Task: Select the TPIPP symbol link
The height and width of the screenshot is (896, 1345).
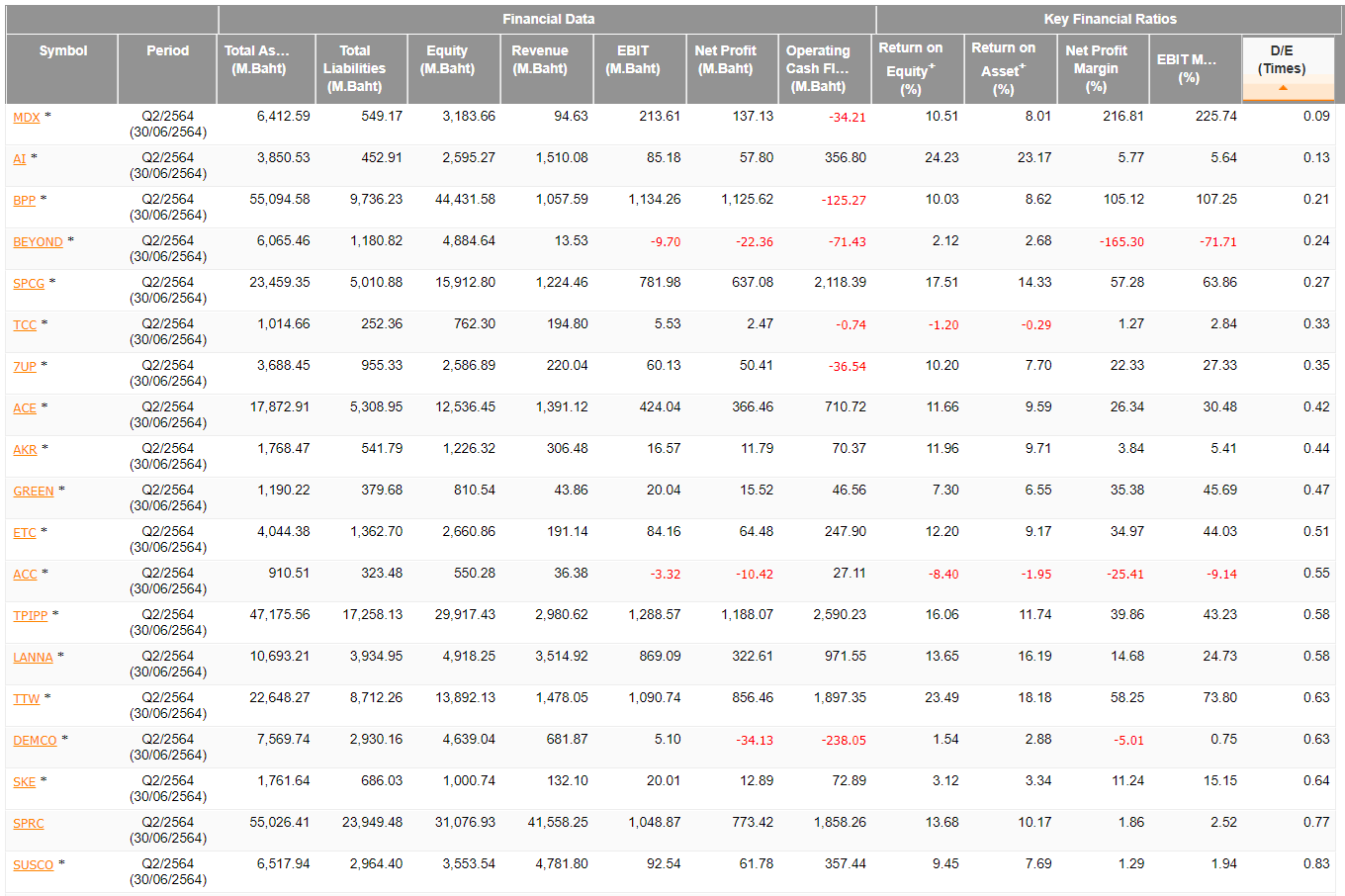Action: (30, 616)
